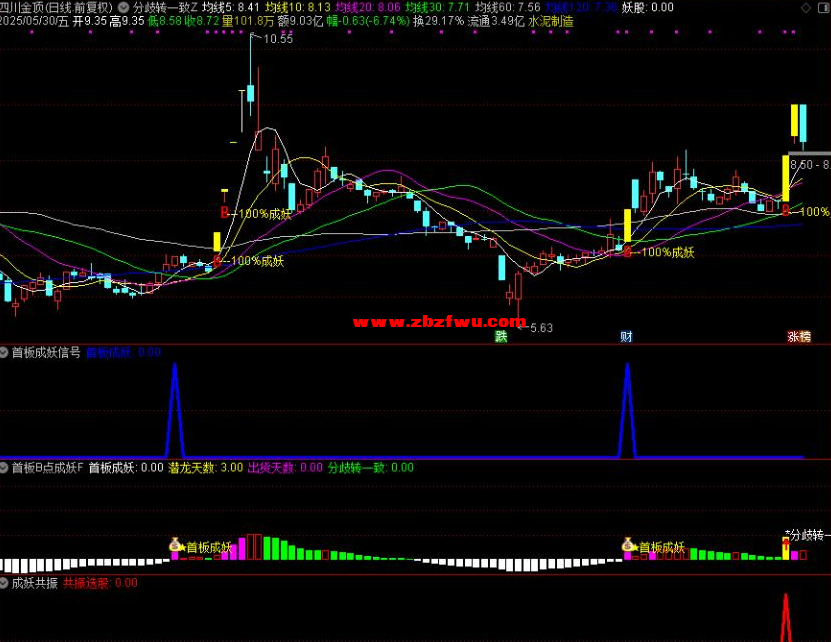Image resolution: width=831 pixels, height=642 pixels.
Task: Click dropdown icon next to 首板B点成妖F
Action: pos(5,467)
